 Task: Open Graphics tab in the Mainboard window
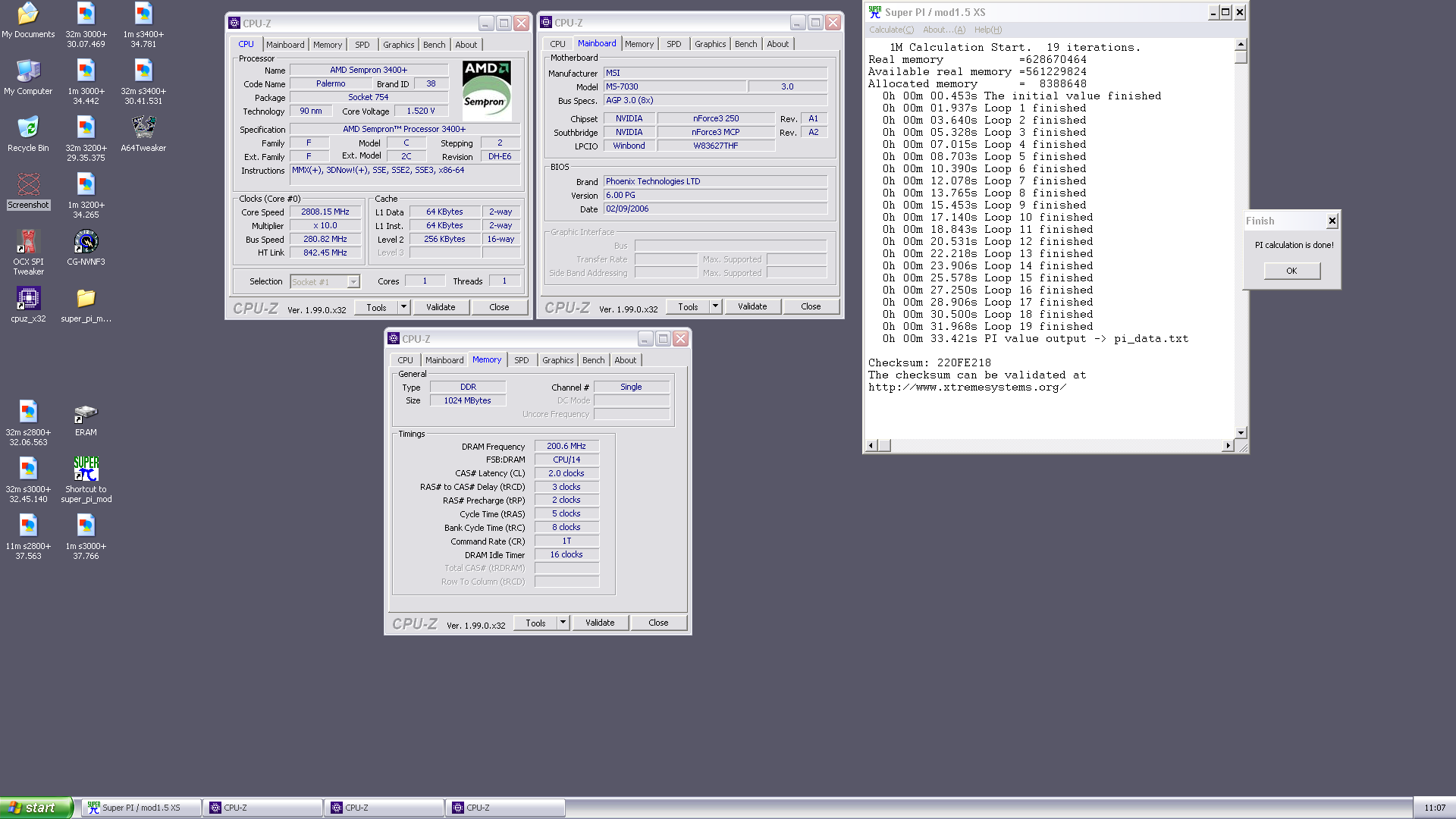pos(710,44)
